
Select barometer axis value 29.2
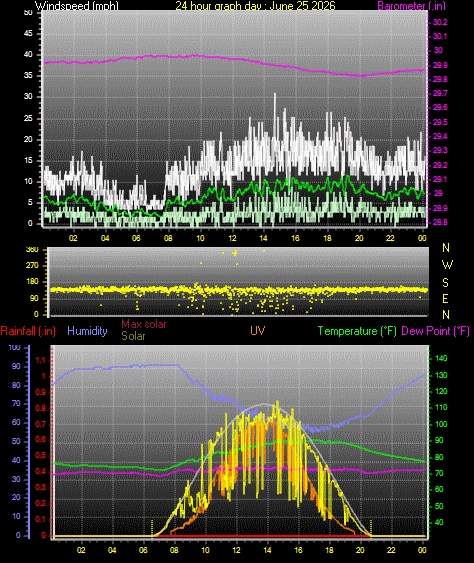[x=440, y=165]
